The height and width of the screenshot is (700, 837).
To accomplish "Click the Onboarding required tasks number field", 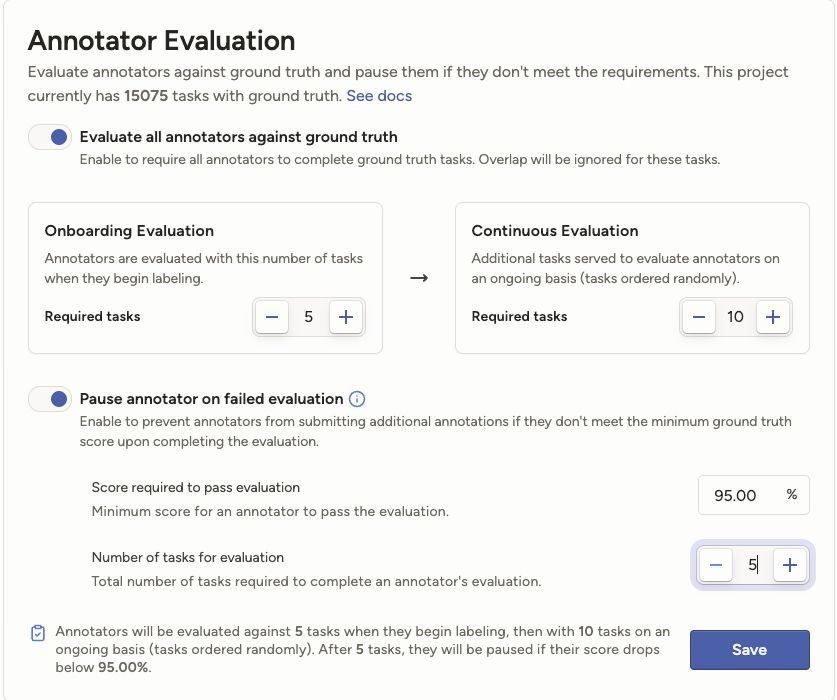I will (x=309, y=317).
